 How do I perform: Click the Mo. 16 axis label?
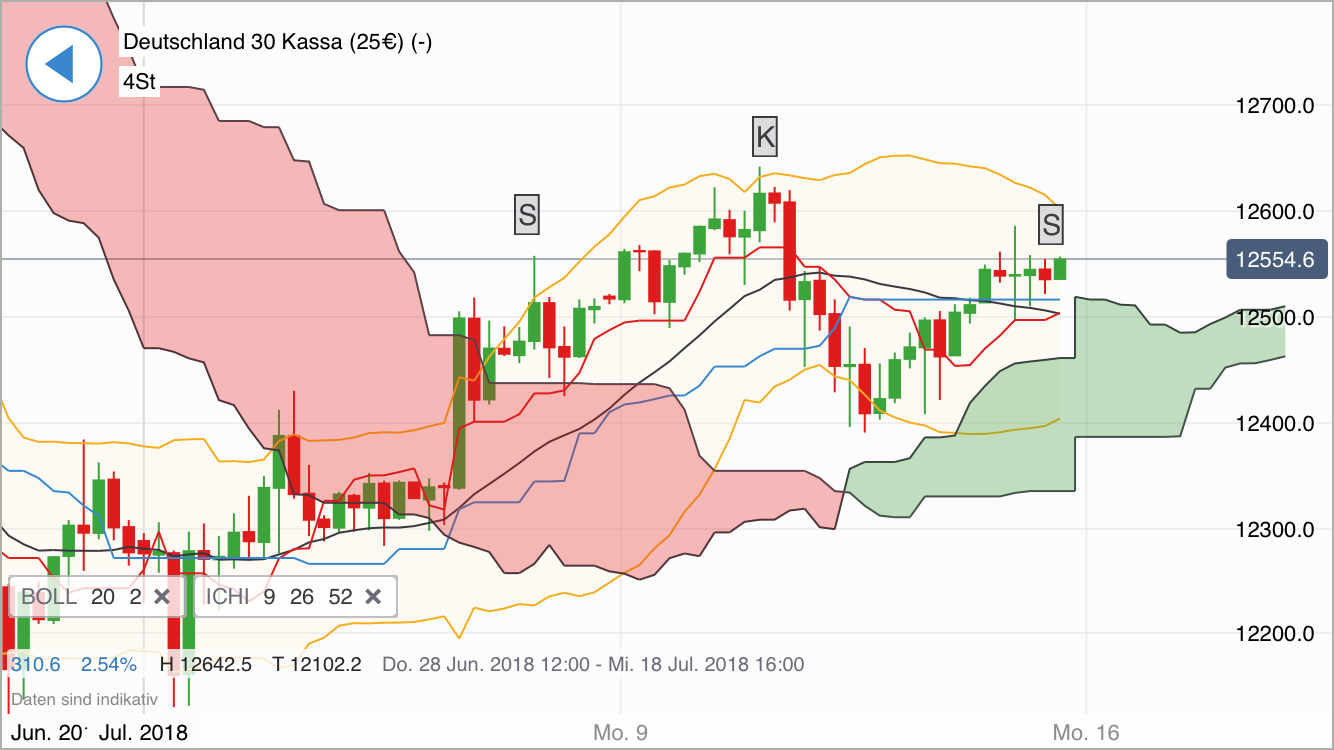[x=1085, y=732]
